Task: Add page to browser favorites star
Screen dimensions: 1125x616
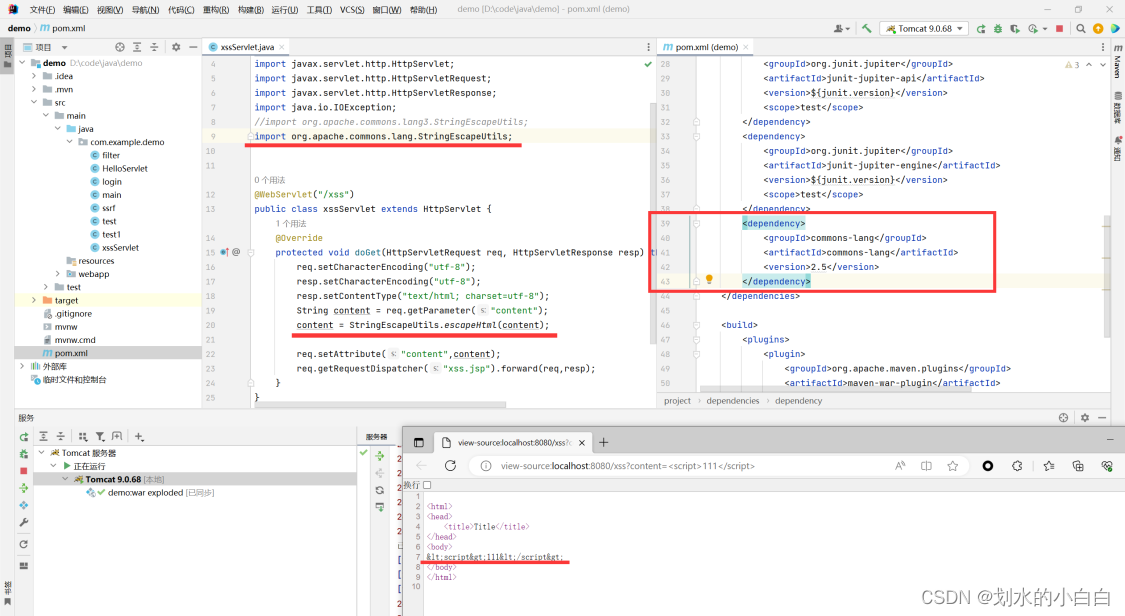Action: [x=953, y=466]
